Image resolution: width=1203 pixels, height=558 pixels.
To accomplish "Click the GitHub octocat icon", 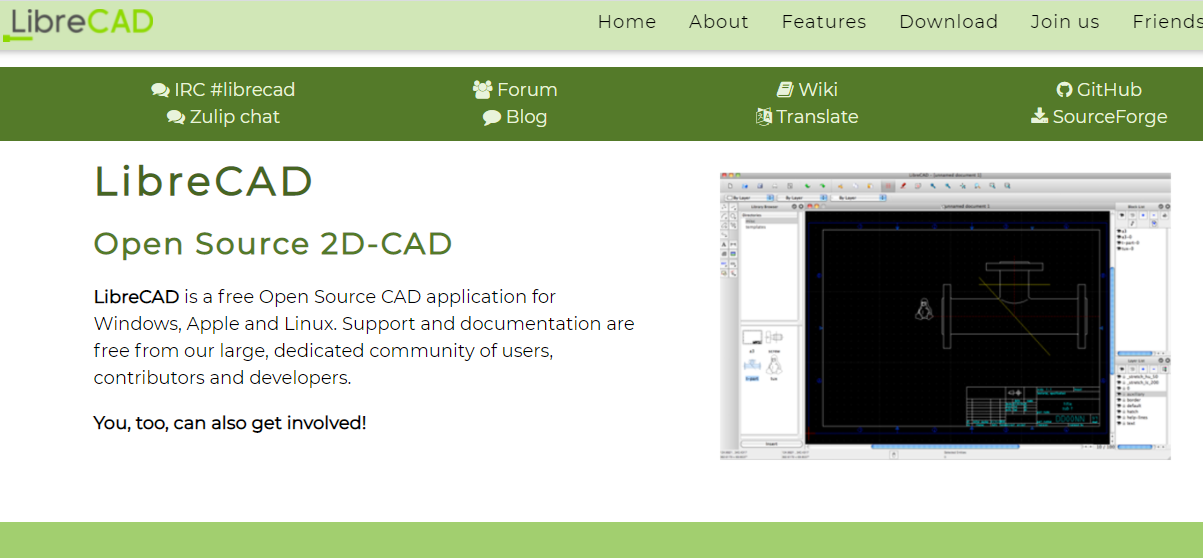I will click(x=1064, y=90).
